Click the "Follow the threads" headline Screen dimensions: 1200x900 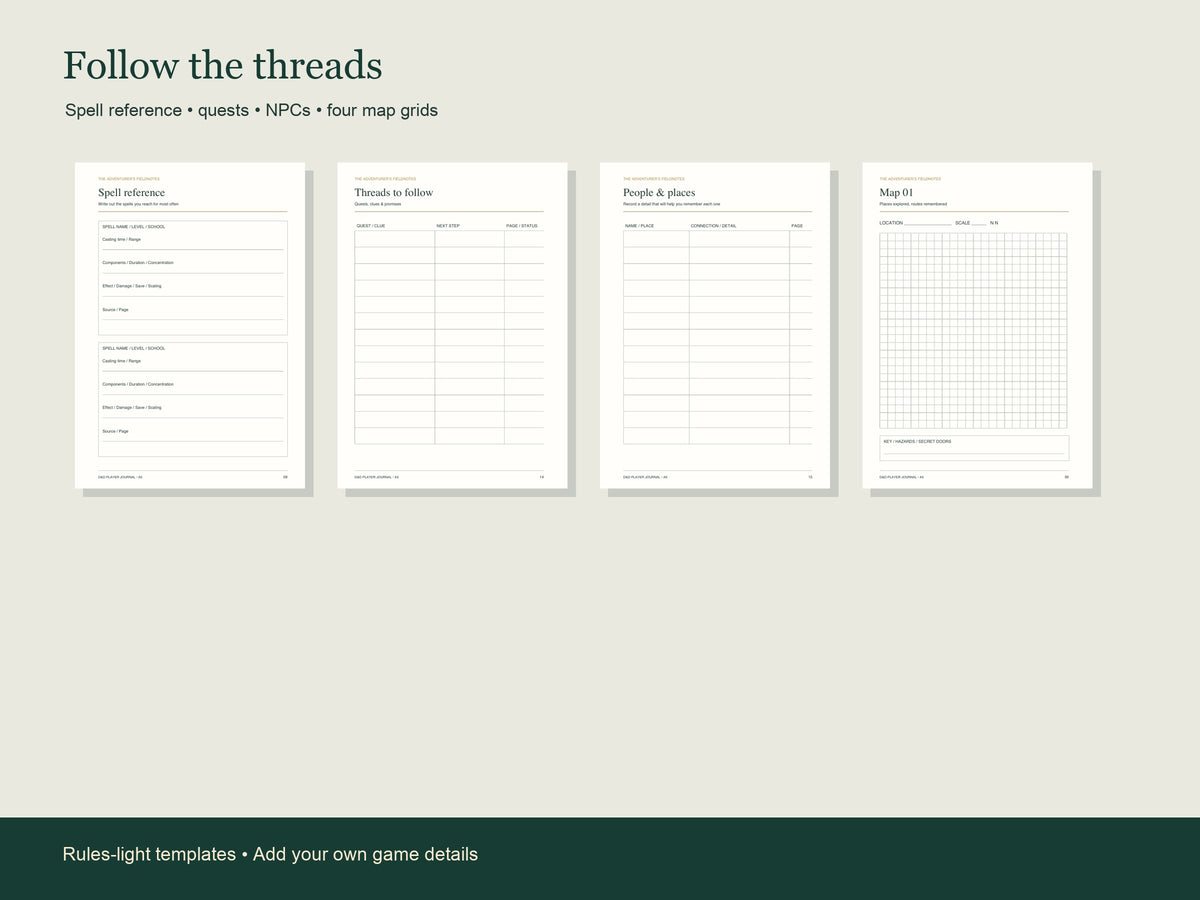click(223, 66)
